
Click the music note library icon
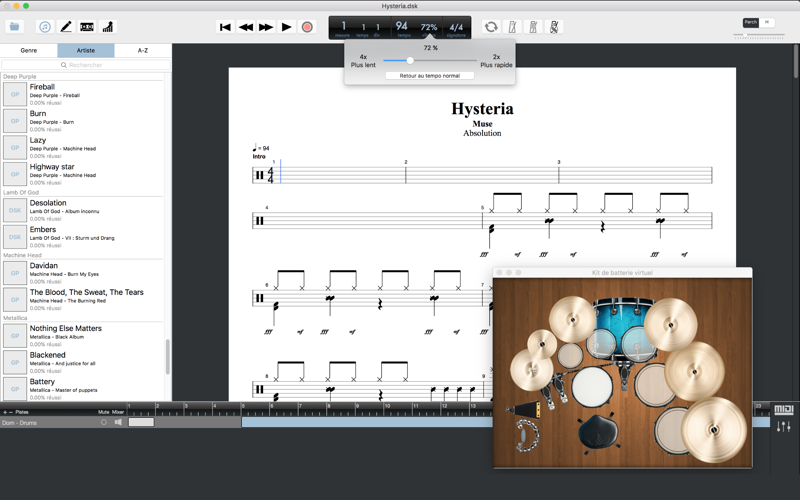pyautogui.click(x=45, y=27)
